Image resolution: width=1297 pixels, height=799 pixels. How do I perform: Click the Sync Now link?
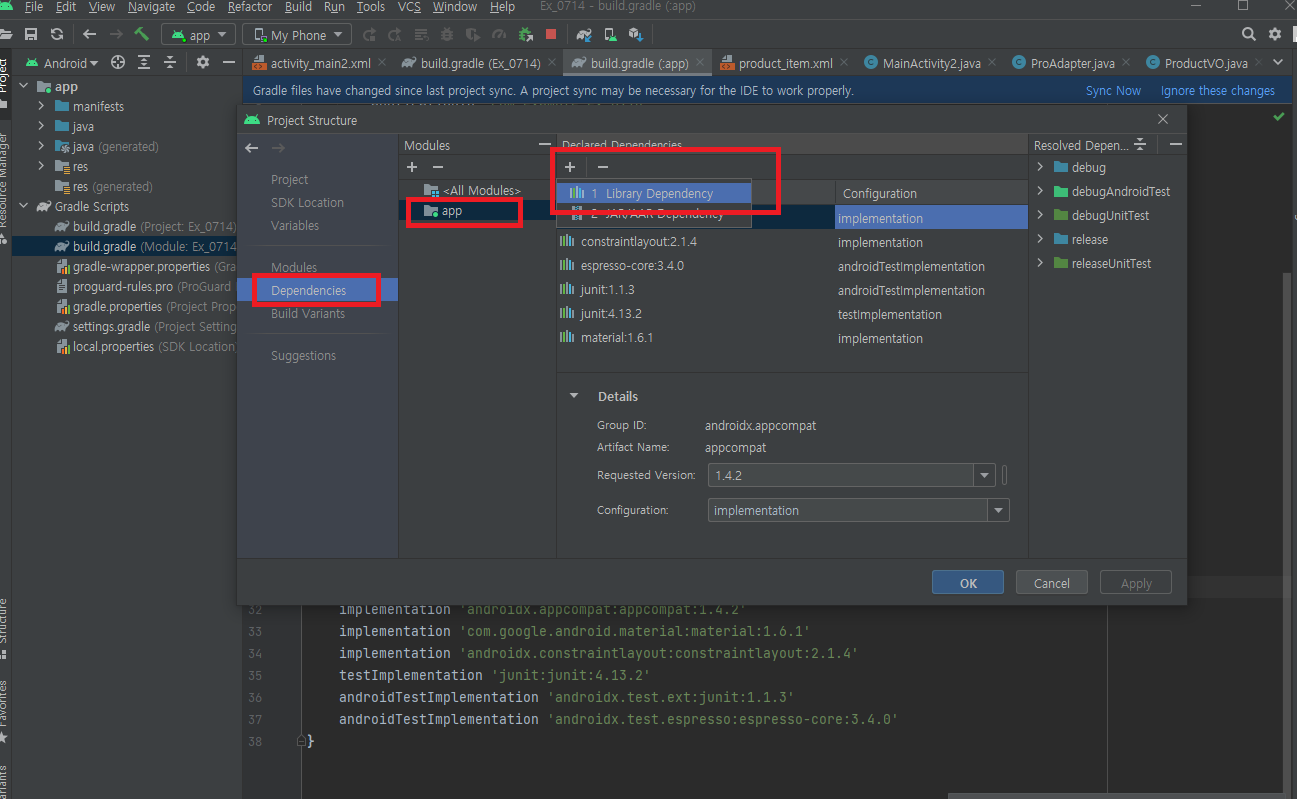[x=1113, y=90]
